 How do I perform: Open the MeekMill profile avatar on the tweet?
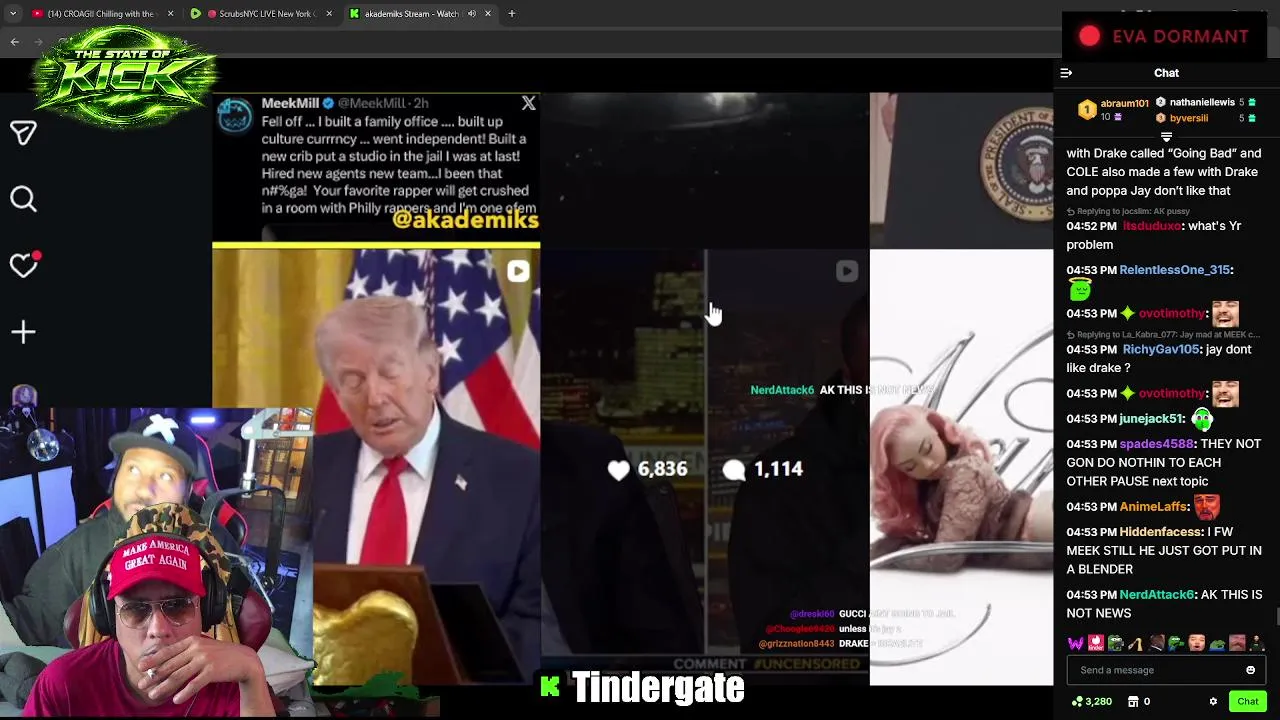tap(235, 115)
